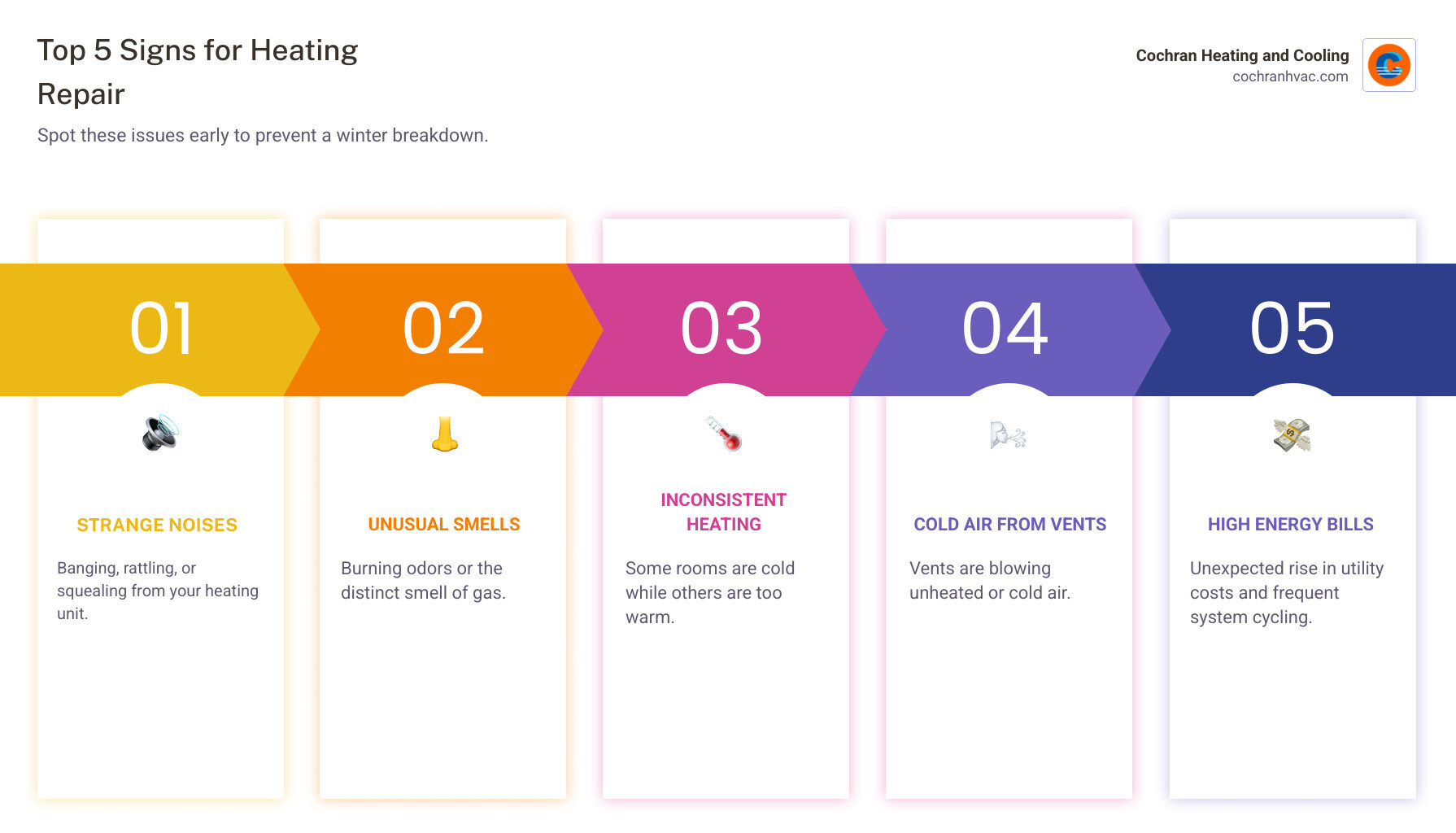This screenshot has height=833, width=1456.
Task: Click the High Energy Bills heading
Action: click(x=1290, y=525)
